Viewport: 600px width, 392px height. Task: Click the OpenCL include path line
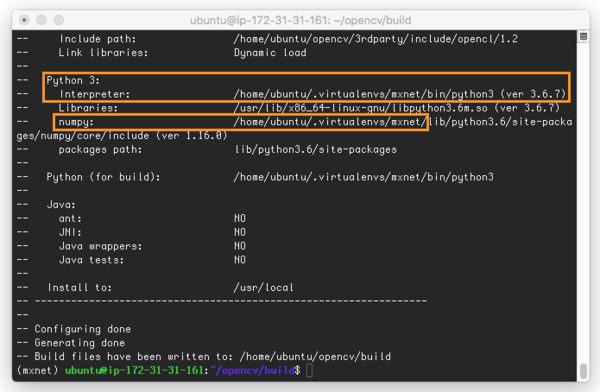click(375, 39)
